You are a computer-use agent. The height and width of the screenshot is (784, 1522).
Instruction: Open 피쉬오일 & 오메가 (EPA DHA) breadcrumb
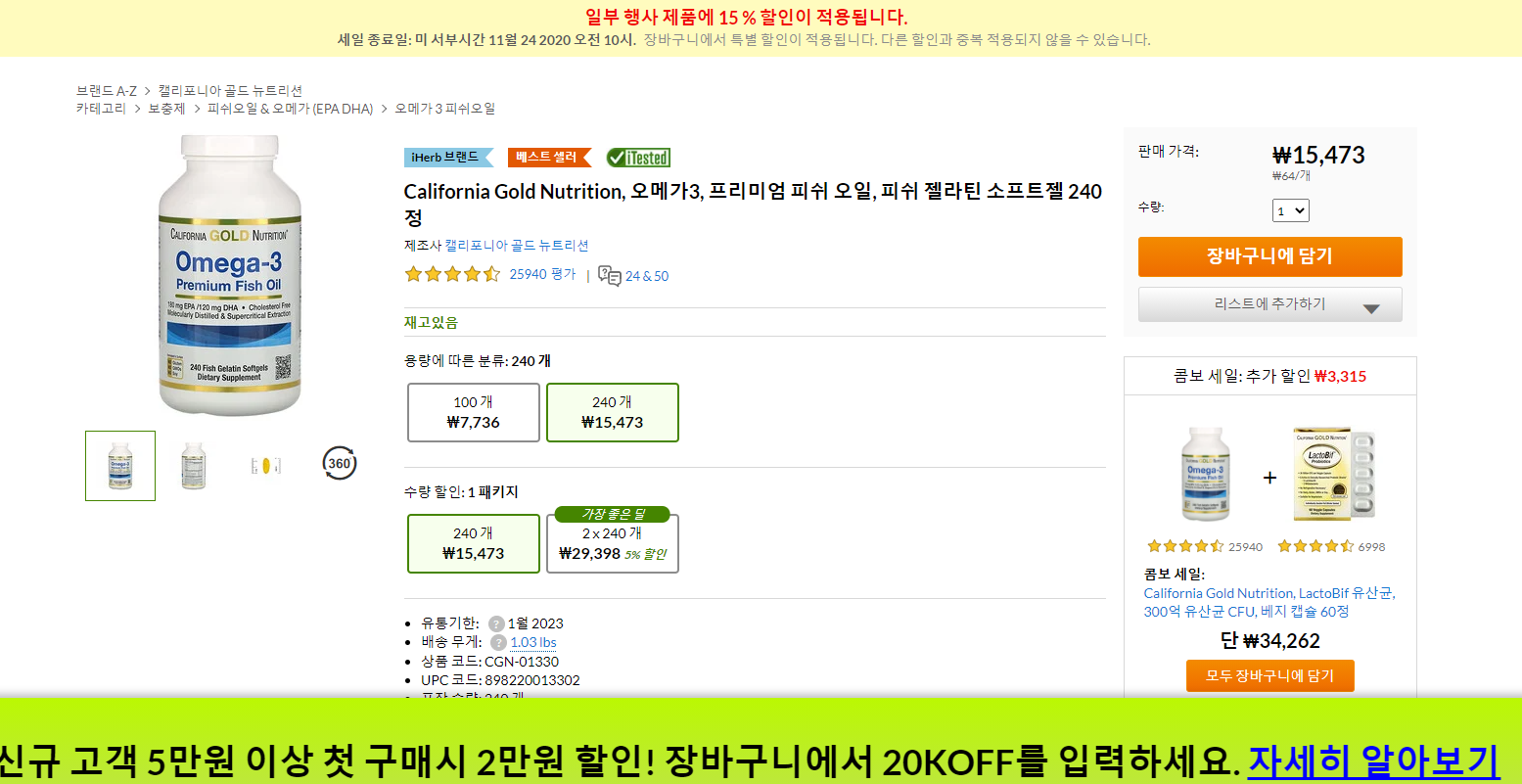click(x=290, y=109)
